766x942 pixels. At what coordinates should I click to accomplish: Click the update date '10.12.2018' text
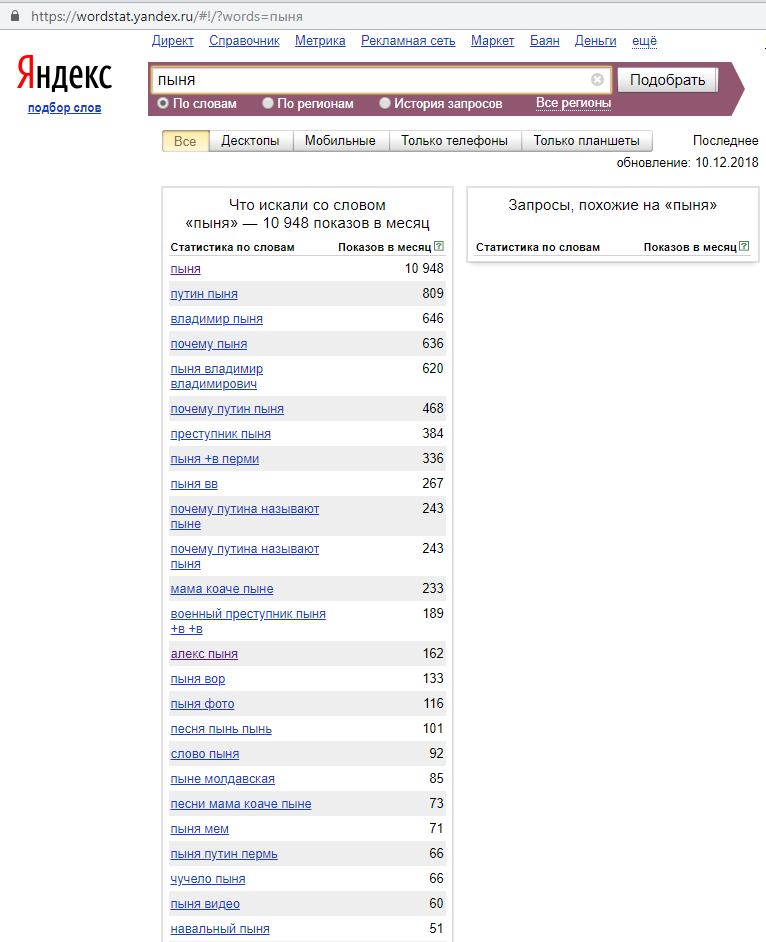pos(727,163)
